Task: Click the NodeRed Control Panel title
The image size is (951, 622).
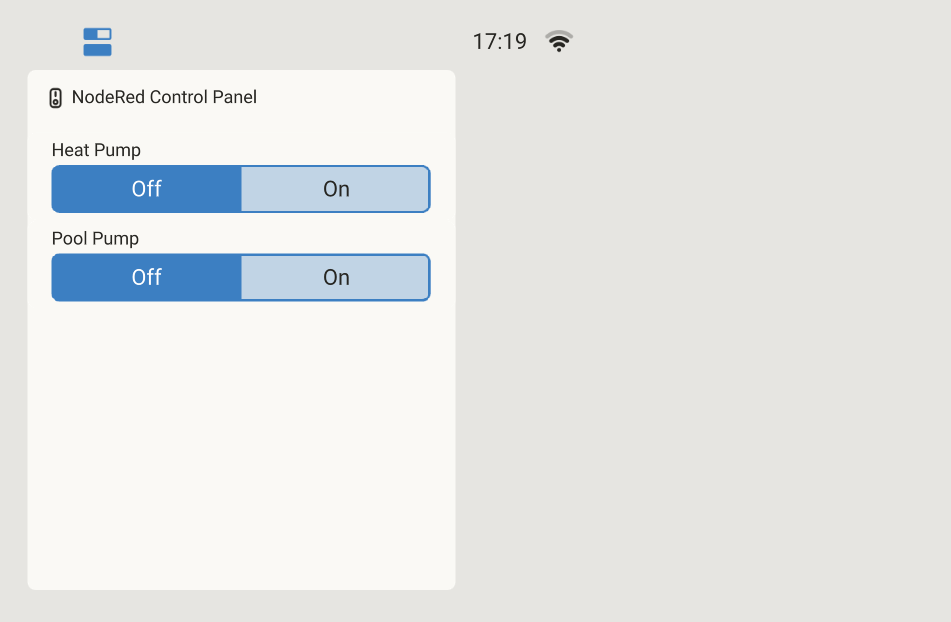Action: (164, 97)
